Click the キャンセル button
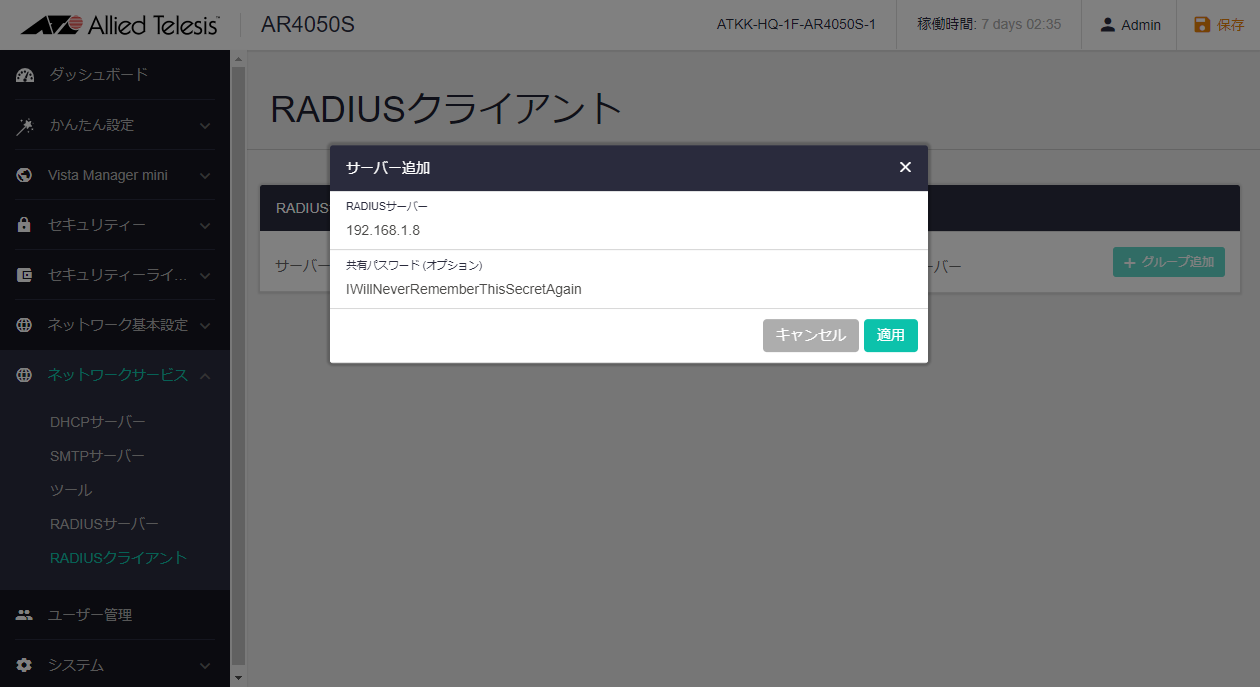This screenshot has width=1260, height=687. click(811, 336)
